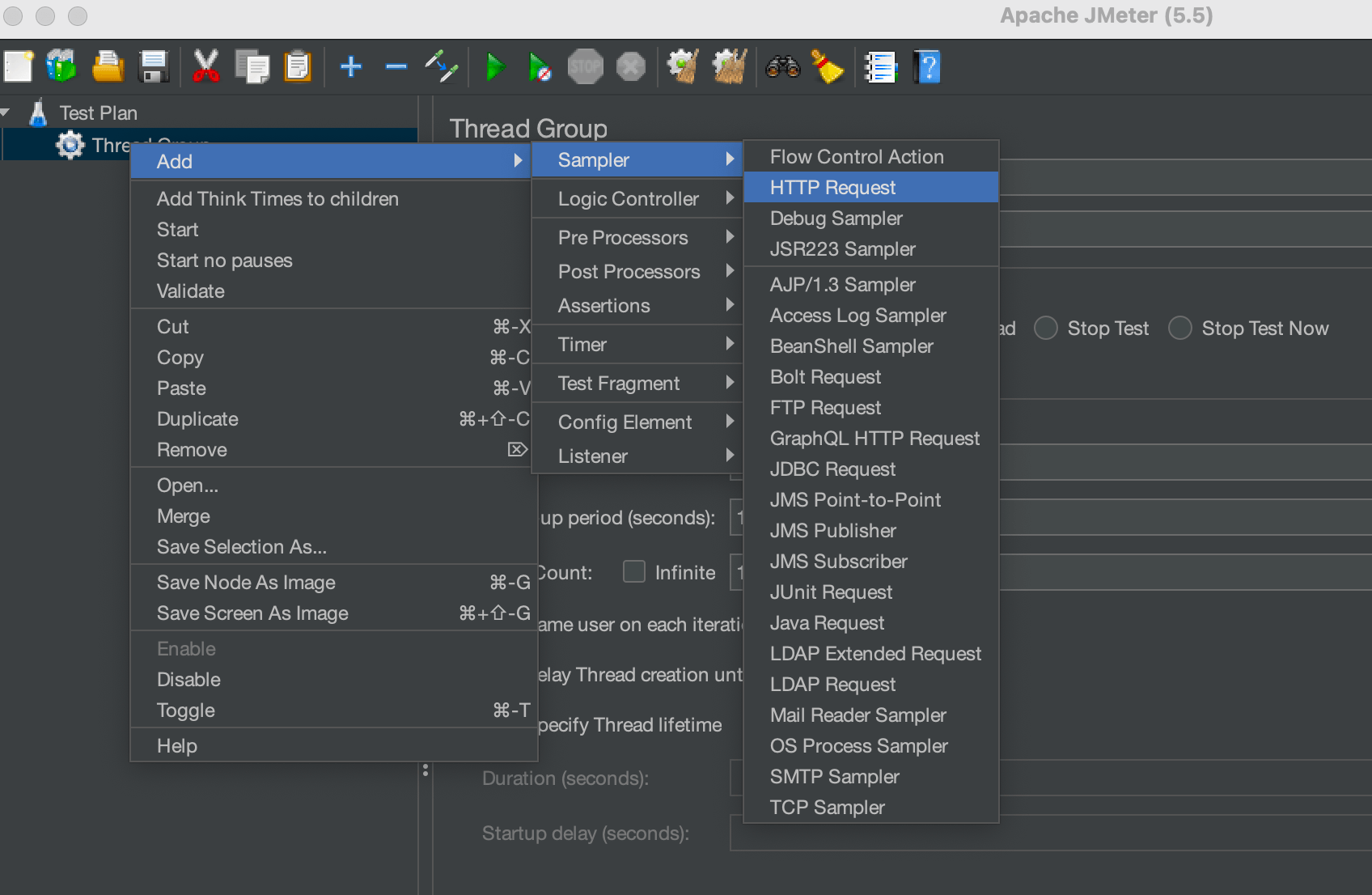1372x895 pixels.
Task: Choose Flow Control Action sampler
Action: click(x=871, y=157)
